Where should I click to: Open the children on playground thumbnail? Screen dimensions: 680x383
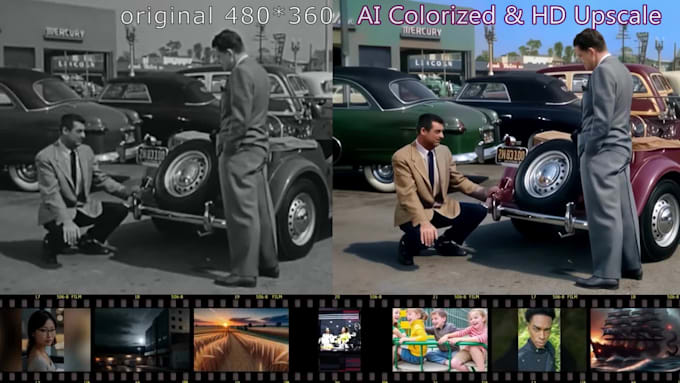click(440, 340)
